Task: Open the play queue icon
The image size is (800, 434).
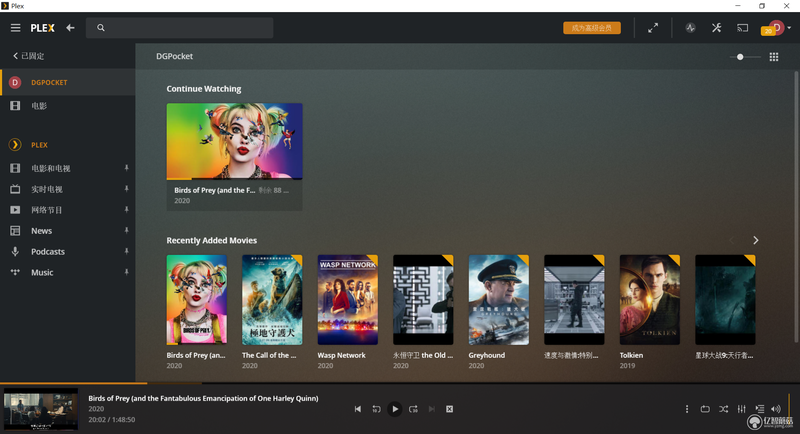Action: (x=760, y=409)
